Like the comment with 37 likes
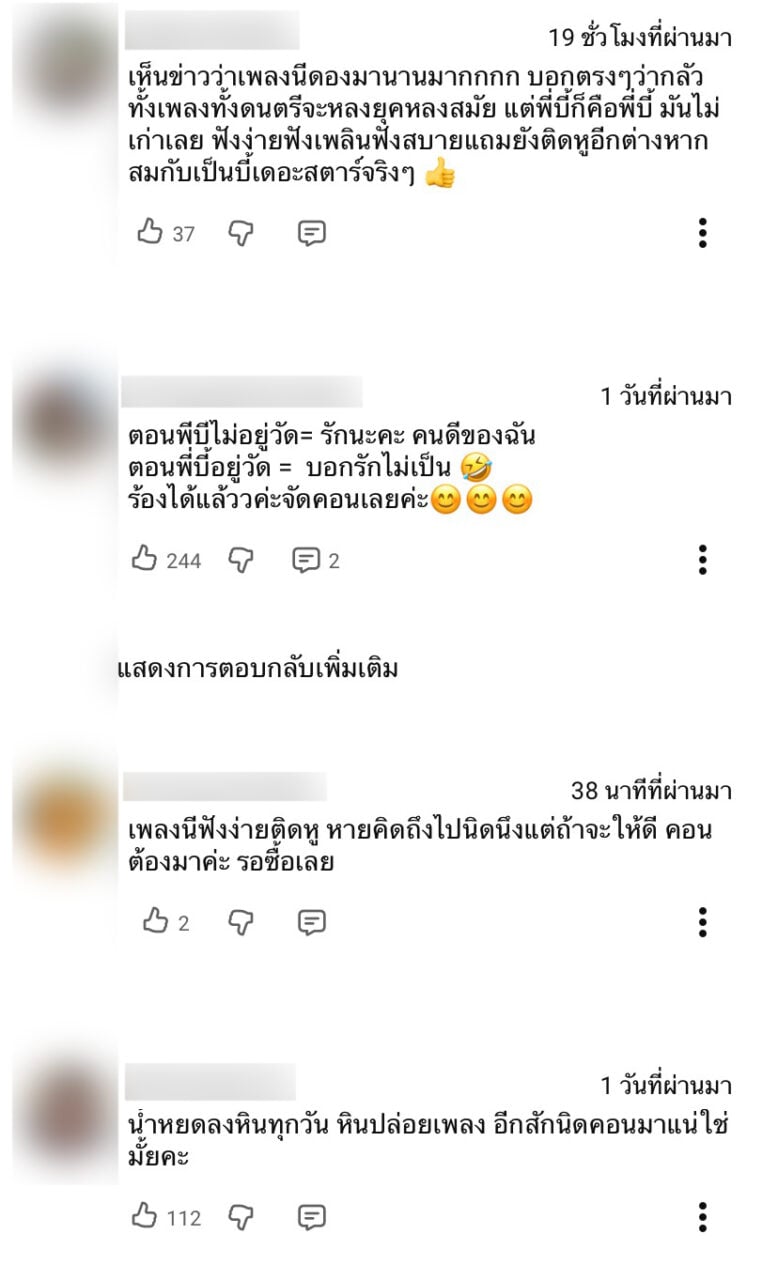778x1280 pixels. 149,233
